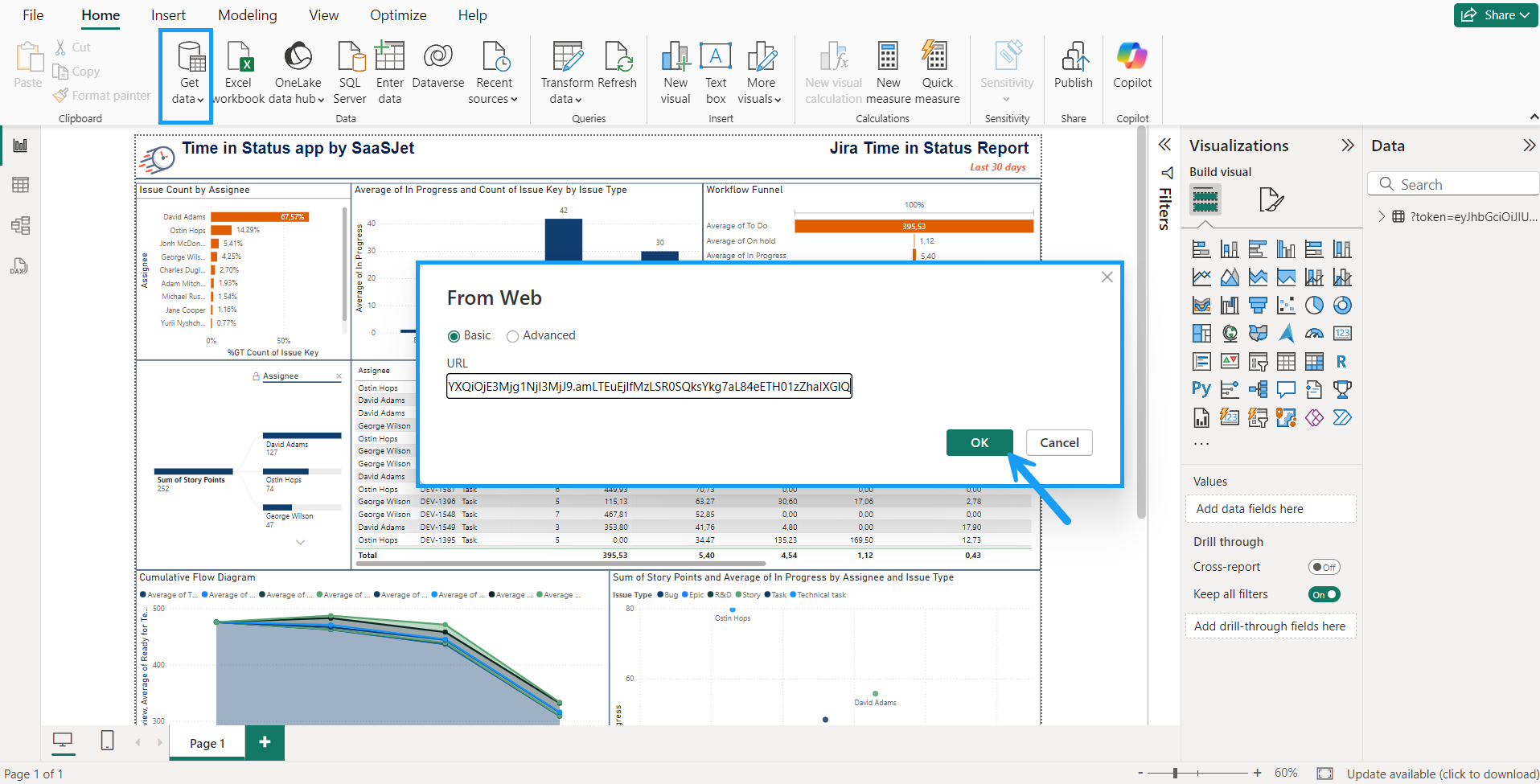
Task: Expand the ?token= data table
Action: click(1382, 216)
